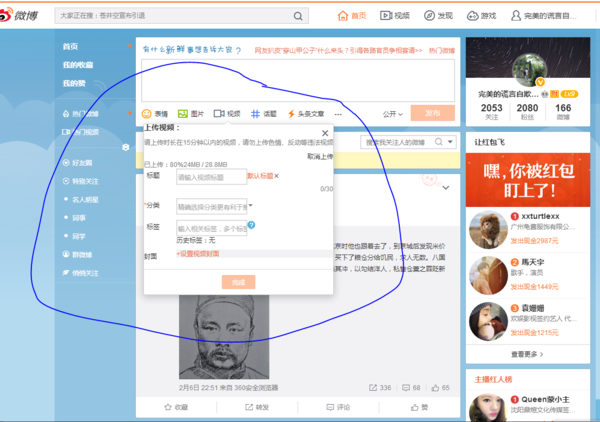Screen dimensions: 600x422
Task: Click 赞 to like the post
Action: 419,407
